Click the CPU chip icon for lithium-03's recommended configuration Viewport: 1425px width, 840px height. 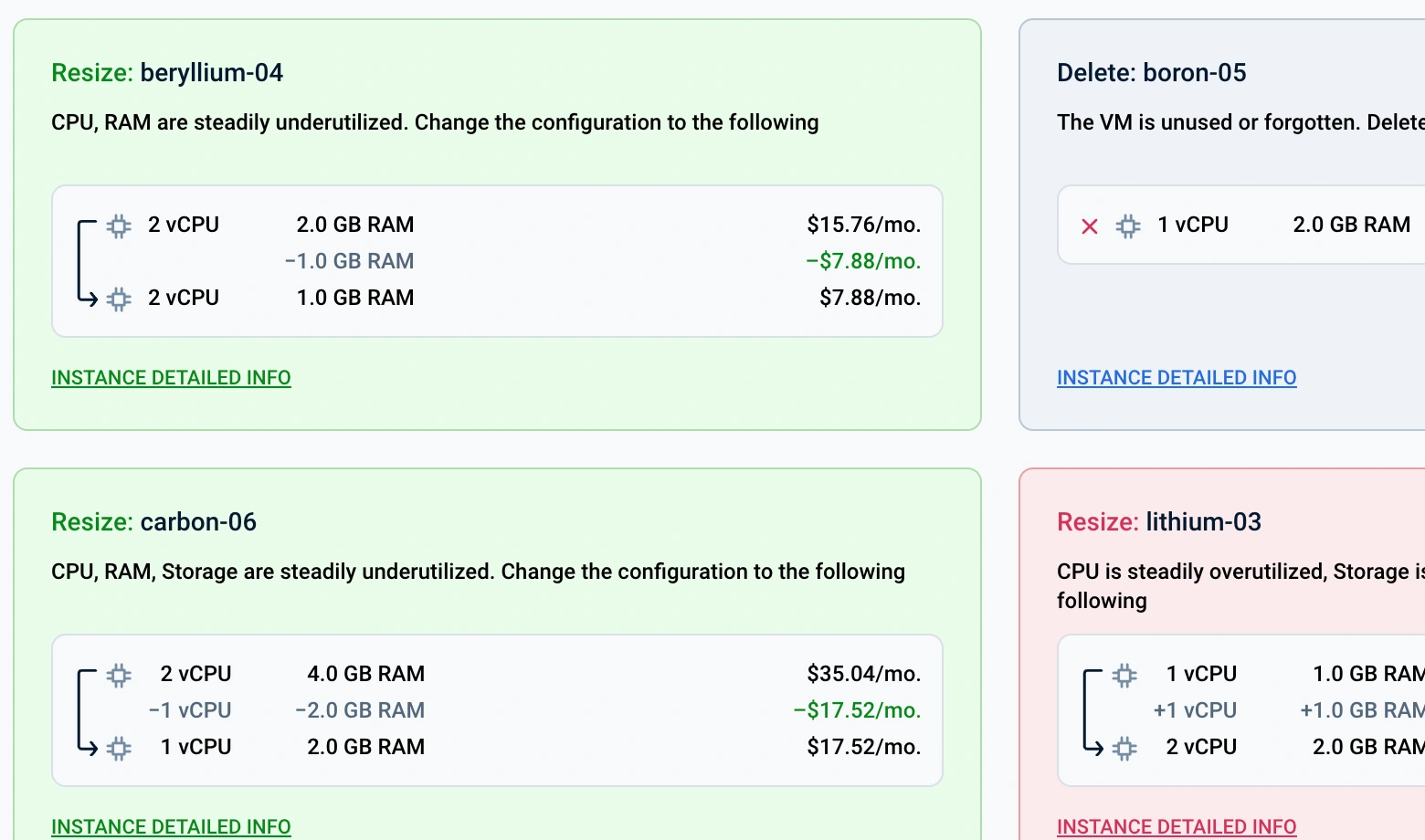(1124, 748)
